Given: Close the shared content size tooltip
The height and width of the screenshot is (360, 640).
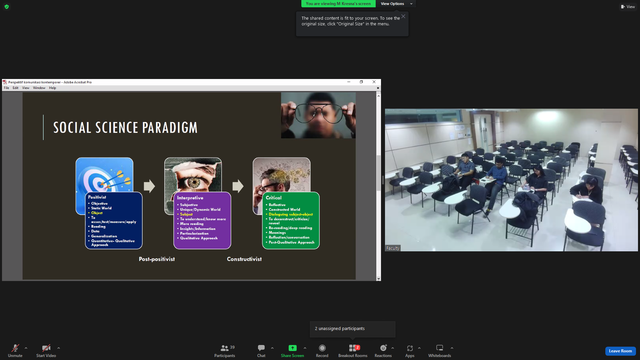Looking at the screenshot, I should [403, 16].
